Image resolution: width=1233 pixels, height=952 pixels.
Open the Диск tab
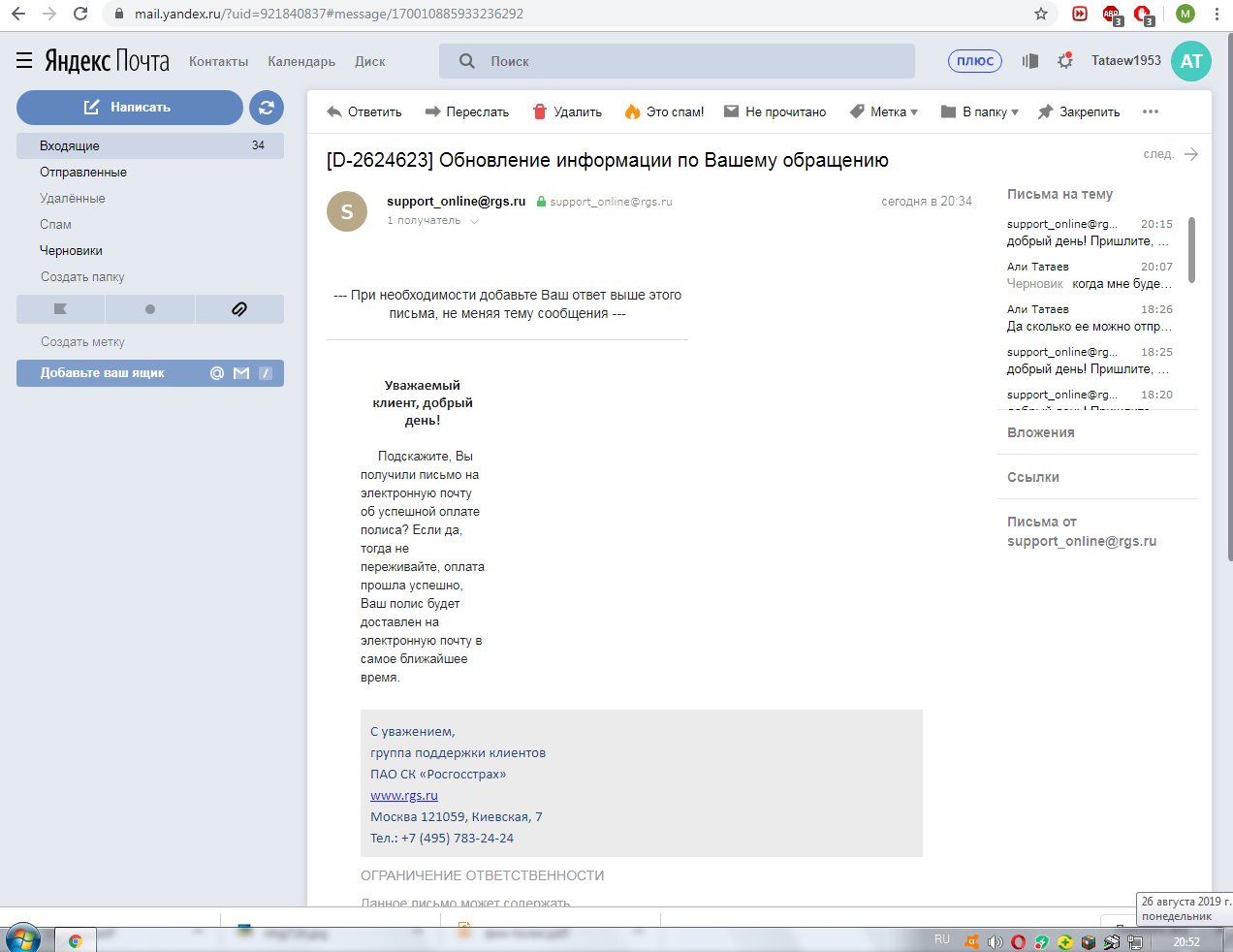369,61
